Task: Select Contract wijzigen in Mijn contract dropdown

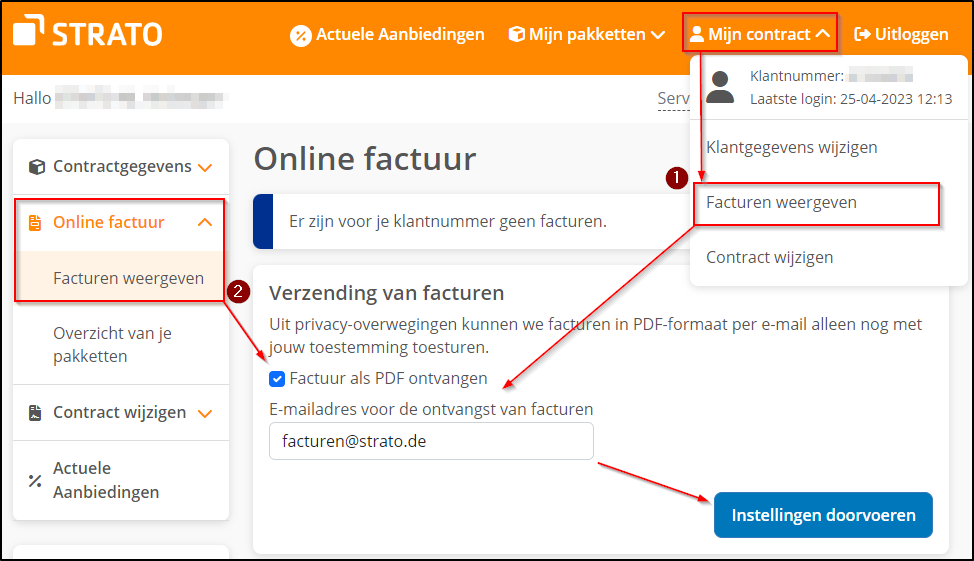Action: tap(770, 257)
